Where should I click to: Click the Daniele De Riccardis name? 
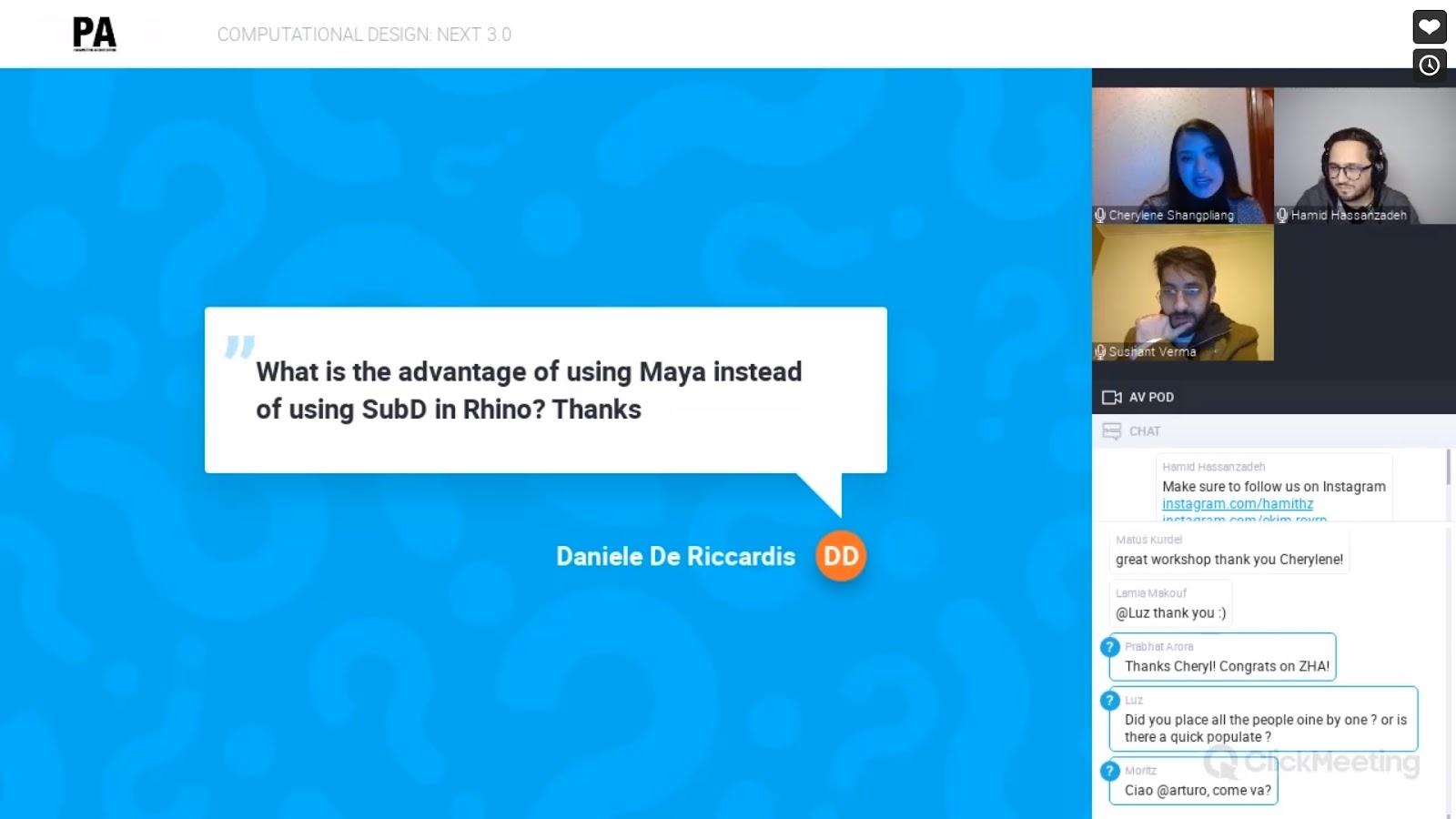tap(676, 557)
